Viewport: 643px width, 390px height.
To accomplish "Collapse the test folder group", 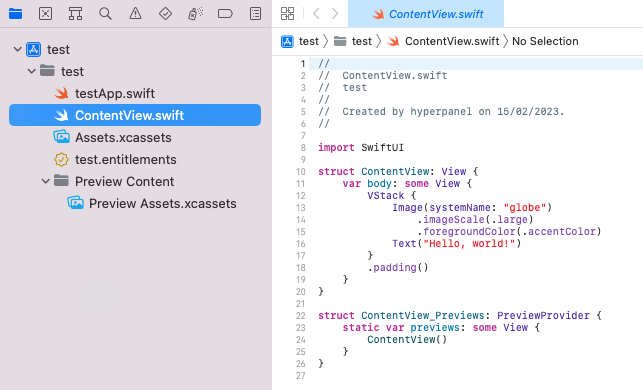I will [32, 71].
